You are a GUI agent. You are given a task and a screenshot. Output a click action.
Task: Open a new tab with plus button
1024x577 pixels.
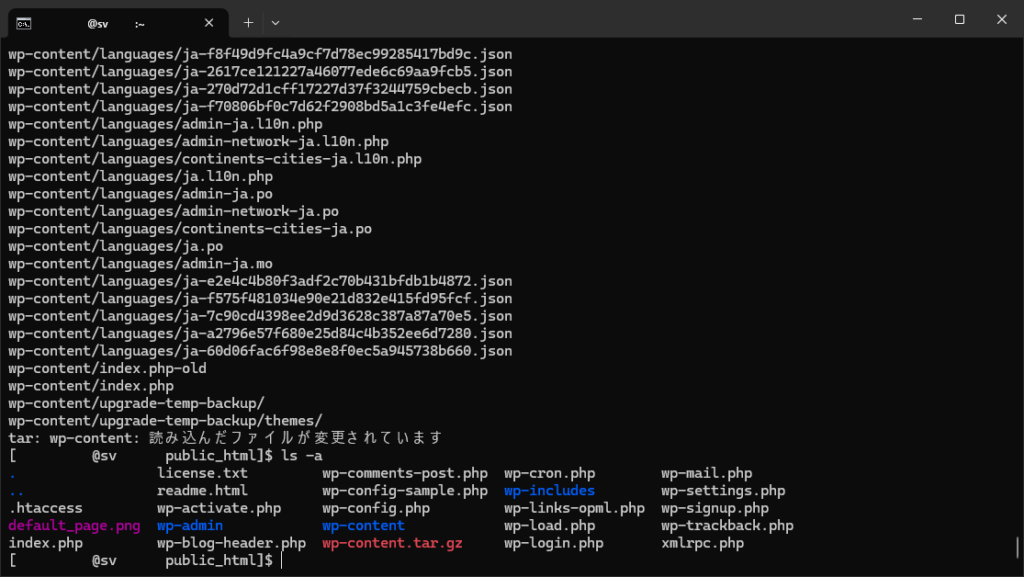[248, 22]
